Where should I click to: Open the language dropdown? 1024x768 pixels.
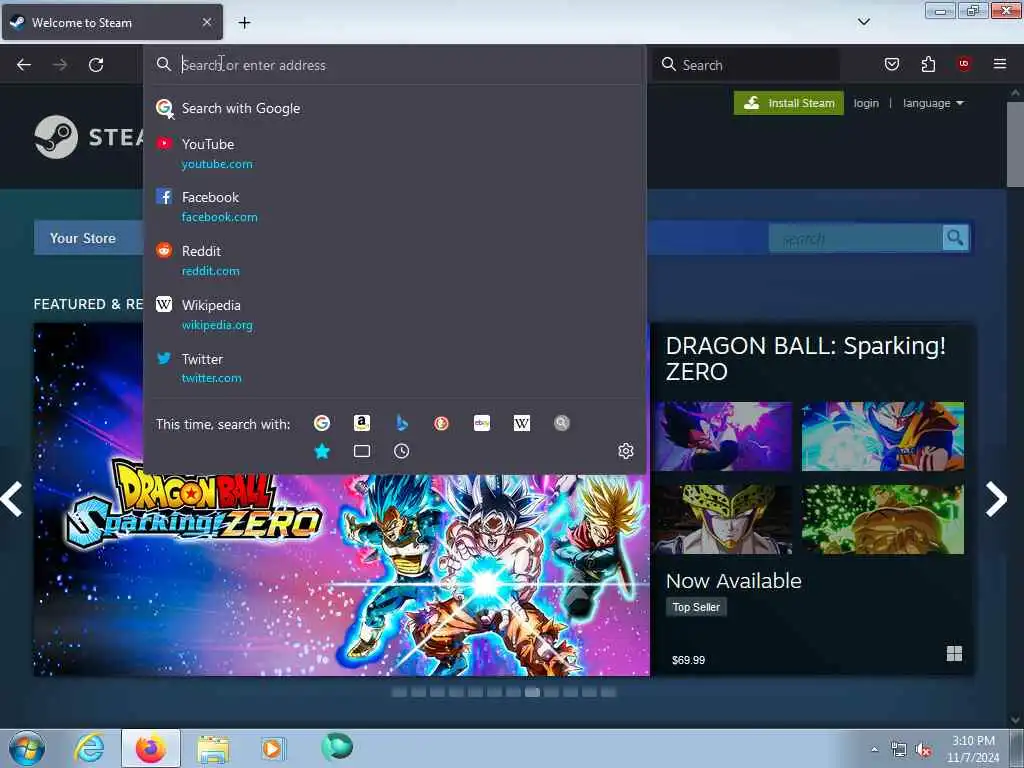[x=933, y=103]
